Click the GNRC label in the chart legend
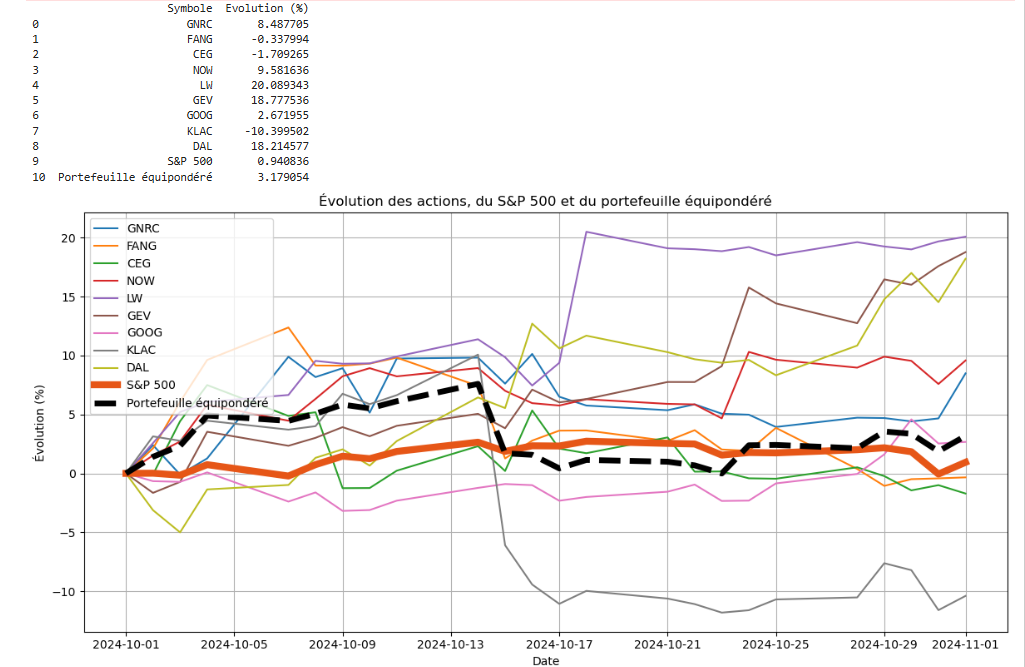Screen dimensions: 1025x667 point(143,228)
